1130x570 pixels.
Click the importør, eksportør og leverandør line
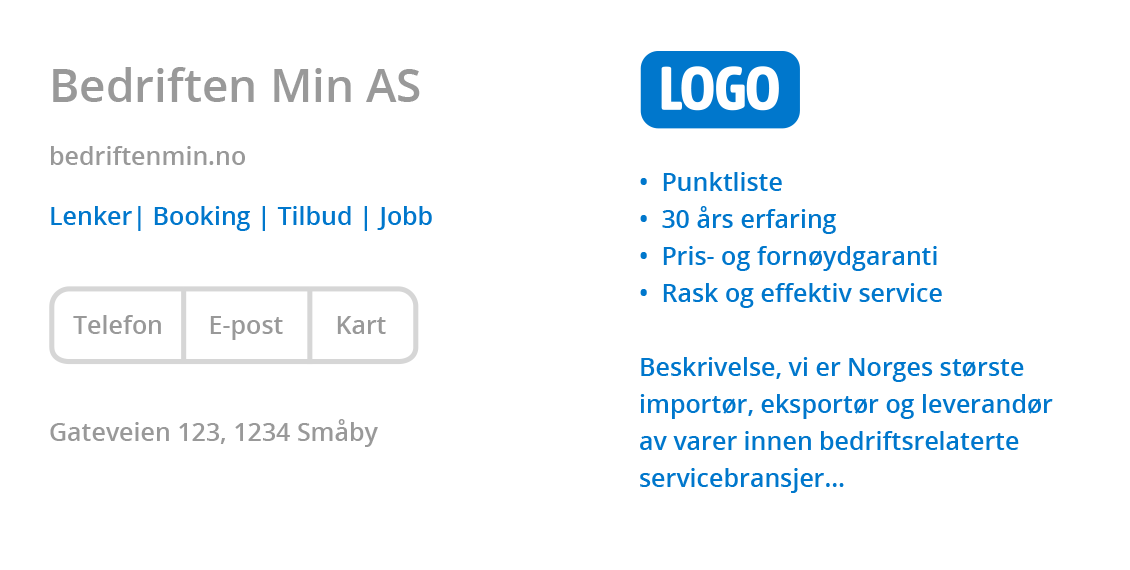(x=846, y=405)
